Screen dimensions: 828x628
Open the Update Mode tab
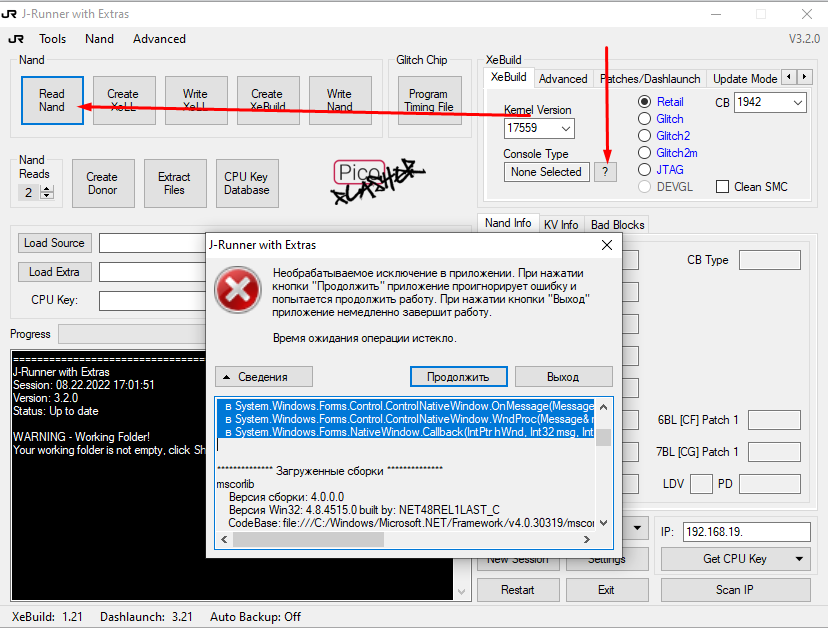pyautogui.click(x=745, y=79)
